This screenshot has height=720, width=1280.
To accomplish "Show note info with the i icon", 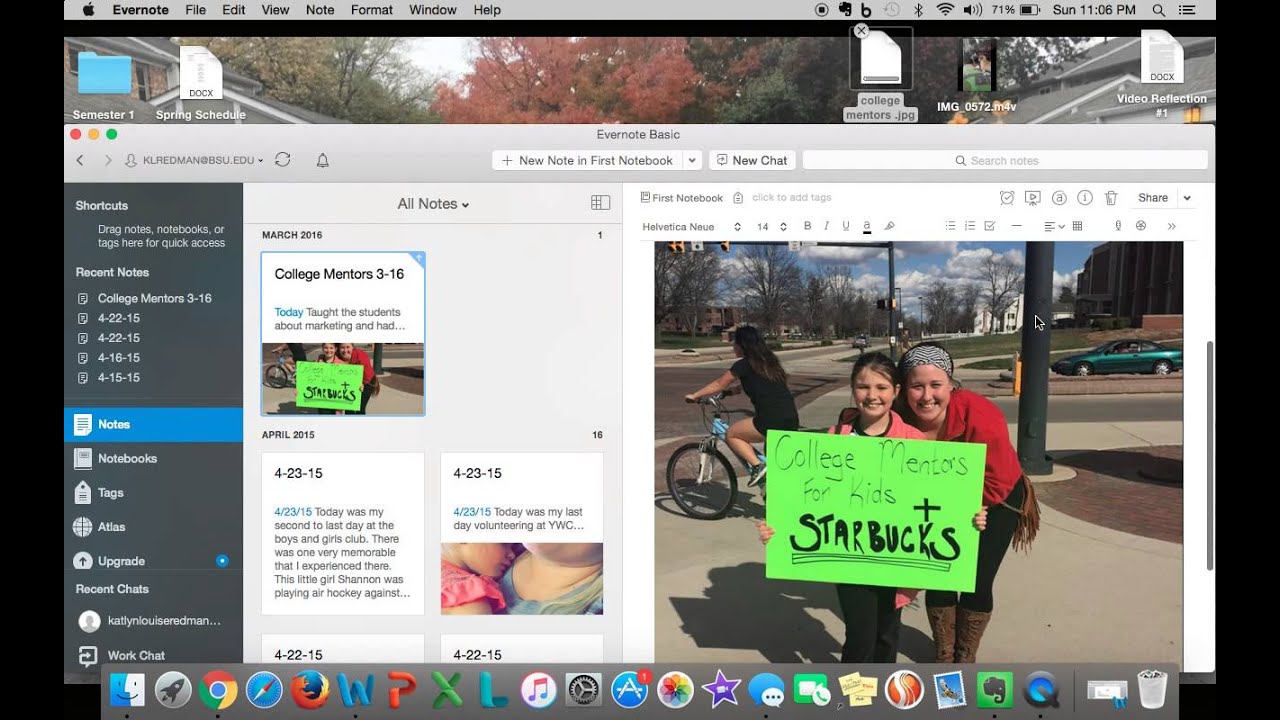I will pyautogui.click(x=1085, y=198).
